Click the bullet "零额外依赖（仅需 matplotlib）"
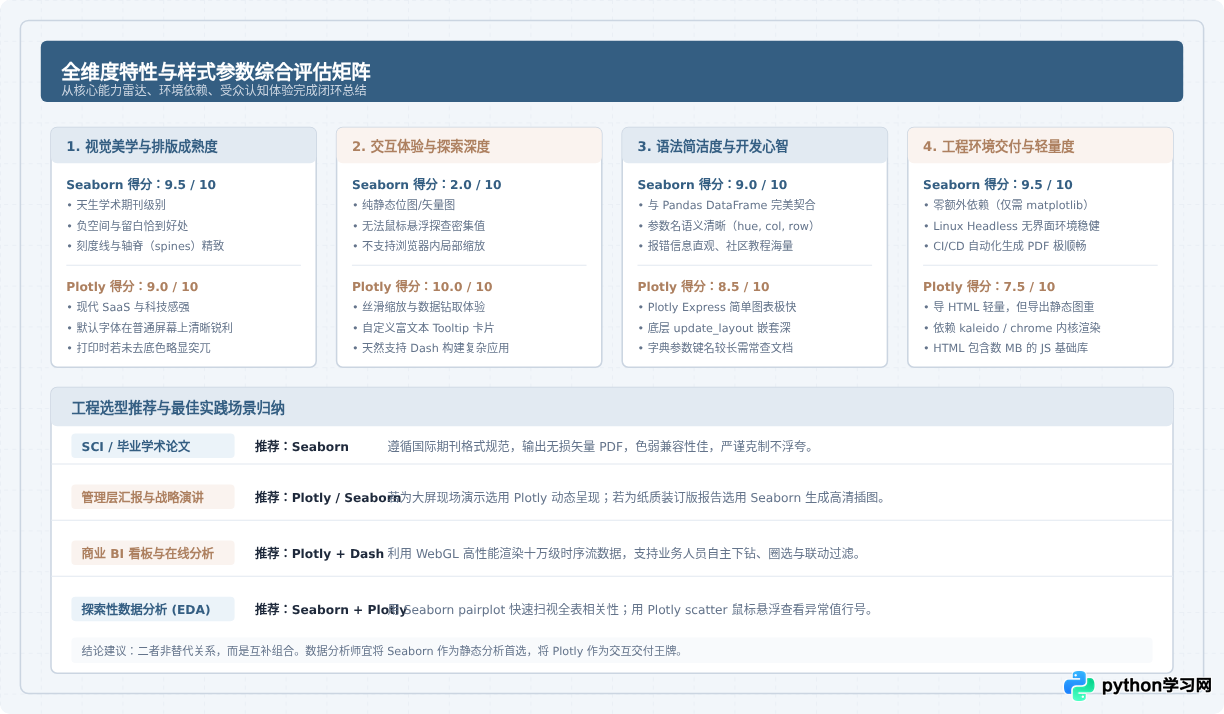The height and width of the screenshot is (714, 1224). 1011,205
